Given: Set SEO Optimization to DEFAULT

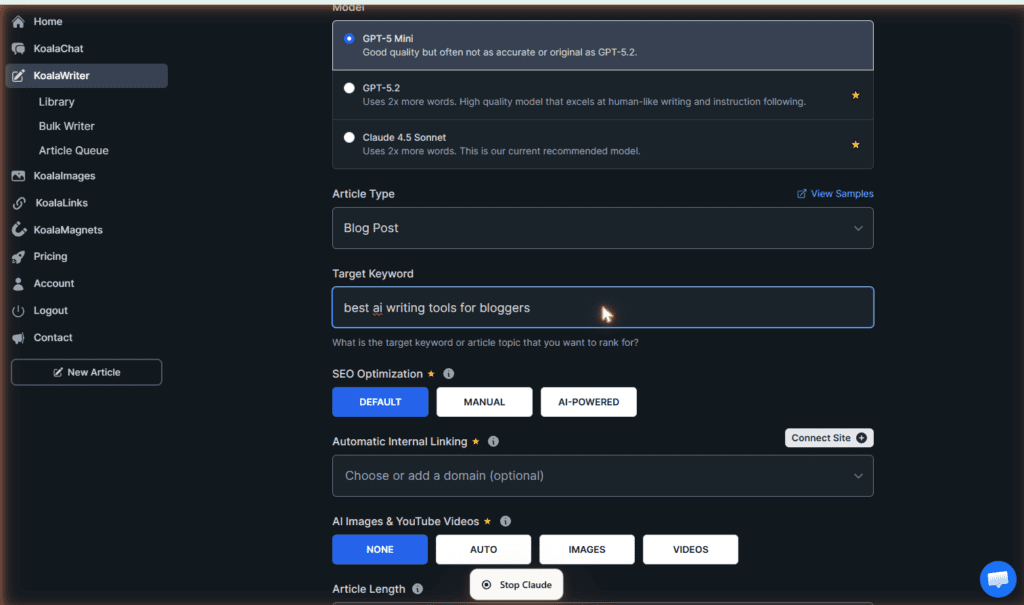Looking at the screenshot, I should [x=380, y=402].
